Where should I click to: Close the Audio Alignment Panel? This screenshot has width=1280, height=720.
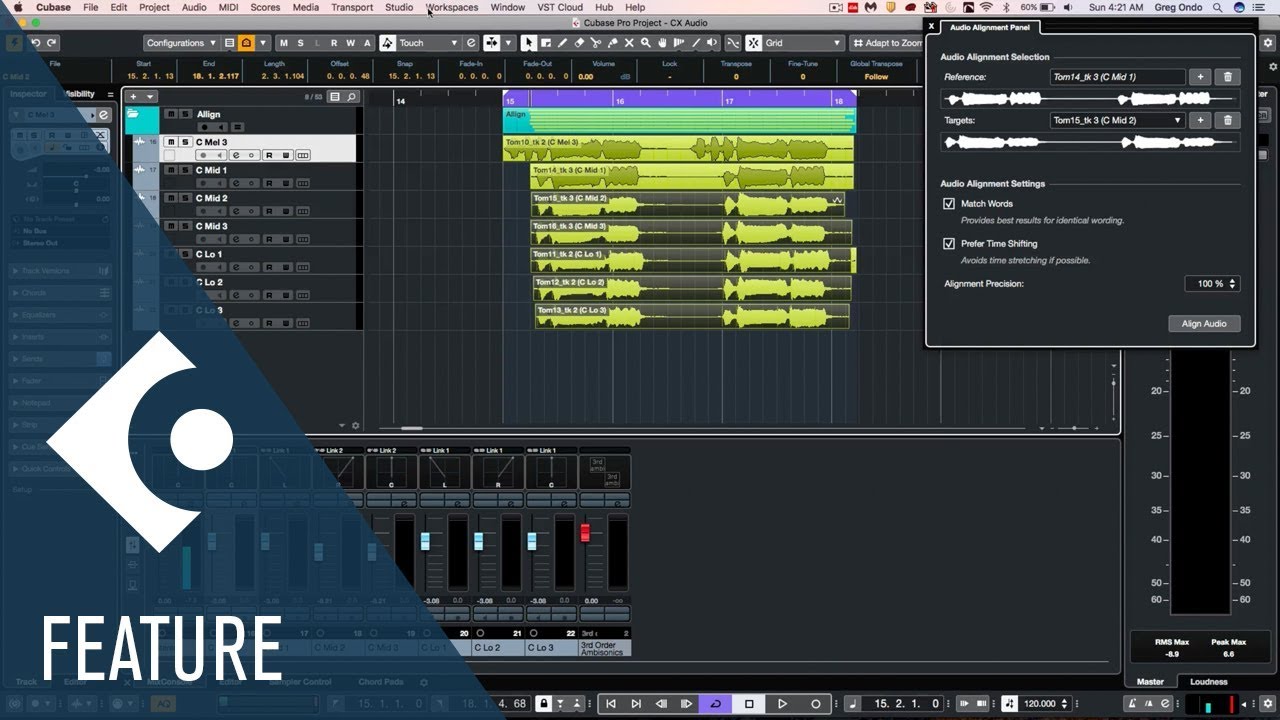click(931, 27)
